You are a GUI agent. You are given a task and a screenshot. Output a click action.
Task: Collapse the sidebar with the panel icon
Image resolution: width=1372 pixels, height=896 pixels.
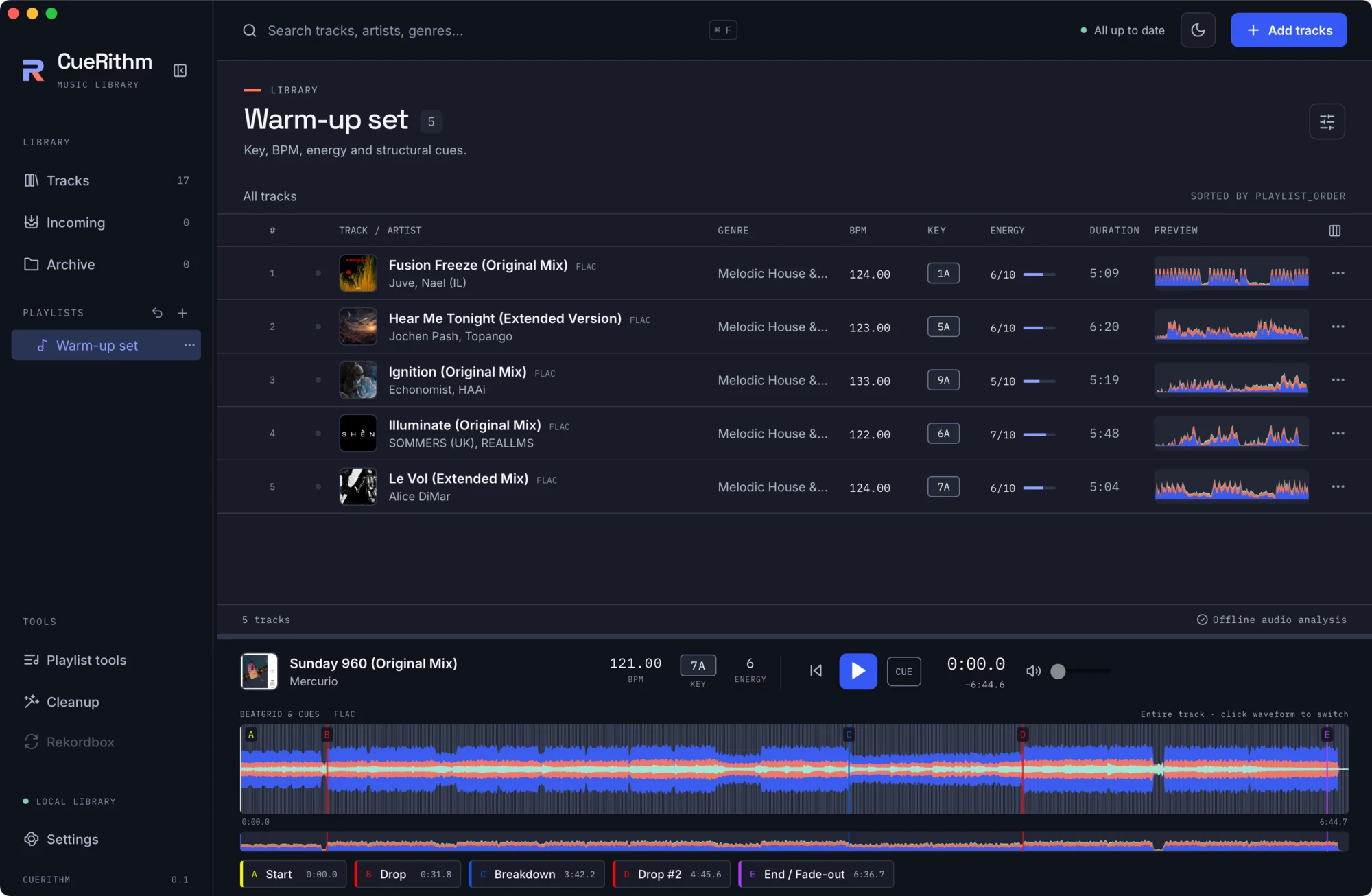[180, 71]
